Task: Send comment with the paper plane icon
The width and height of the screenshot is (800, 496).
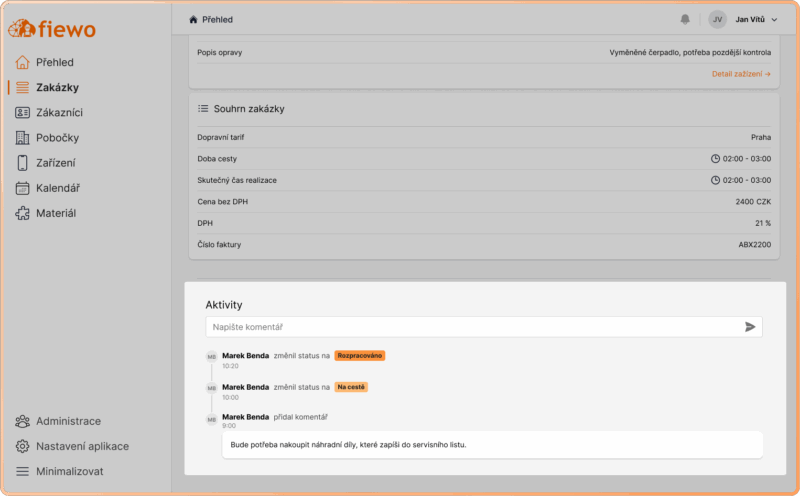Action: [749, 327]
